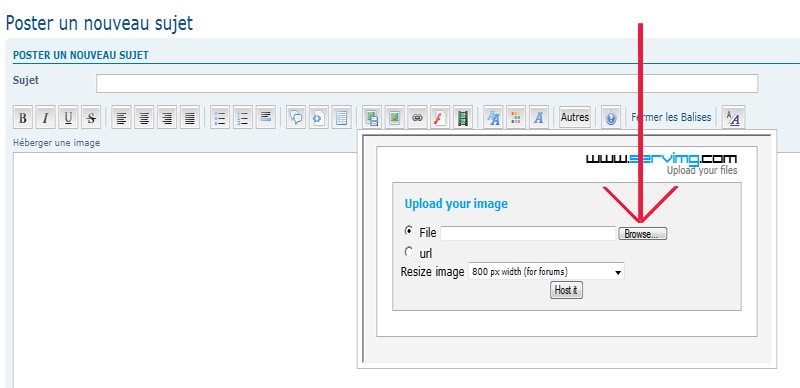This screenshot has width=800, height=388.
Task: Open the Autres menu button
Action: [x=575, y=117]
